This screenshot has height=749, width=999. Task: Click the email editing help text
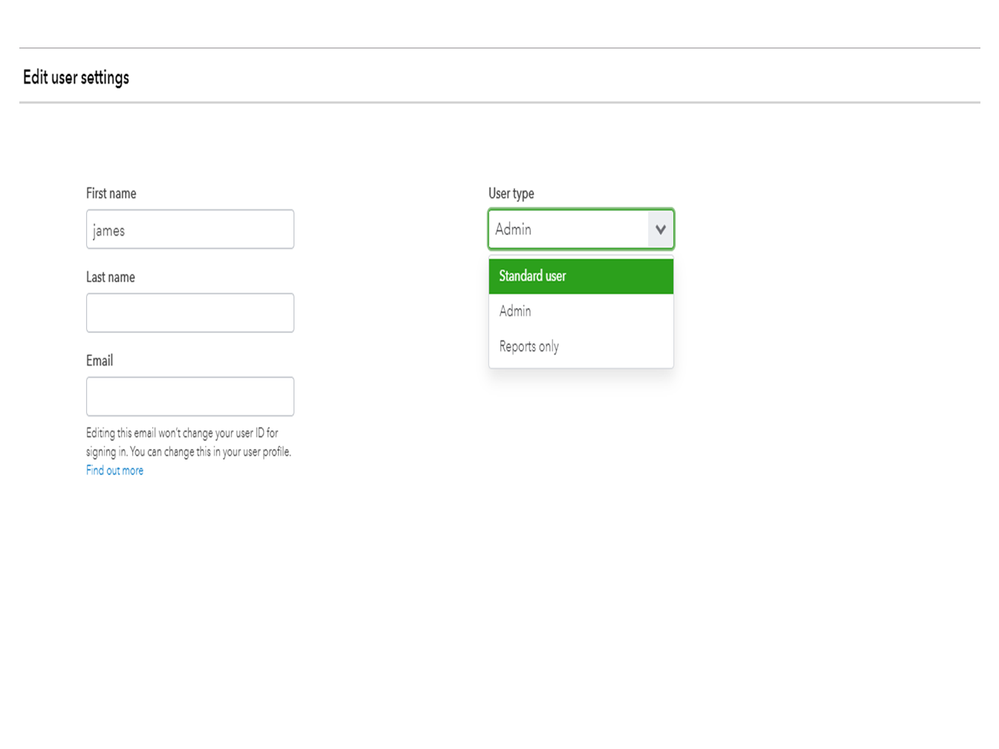188,442
